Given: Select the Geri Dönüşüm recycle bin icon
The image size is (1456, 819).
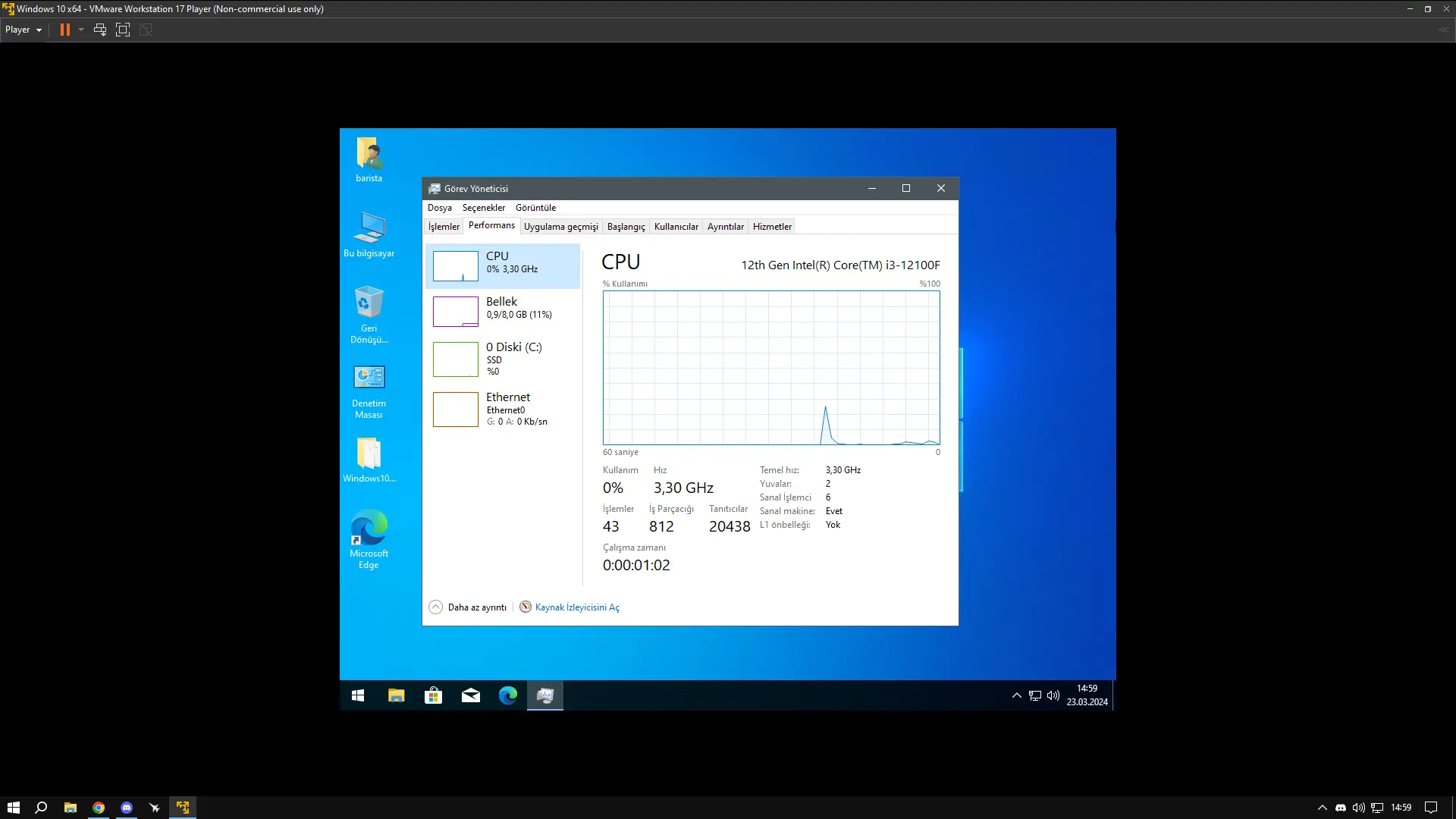Looking at the screenshot, I should [369, 315].
